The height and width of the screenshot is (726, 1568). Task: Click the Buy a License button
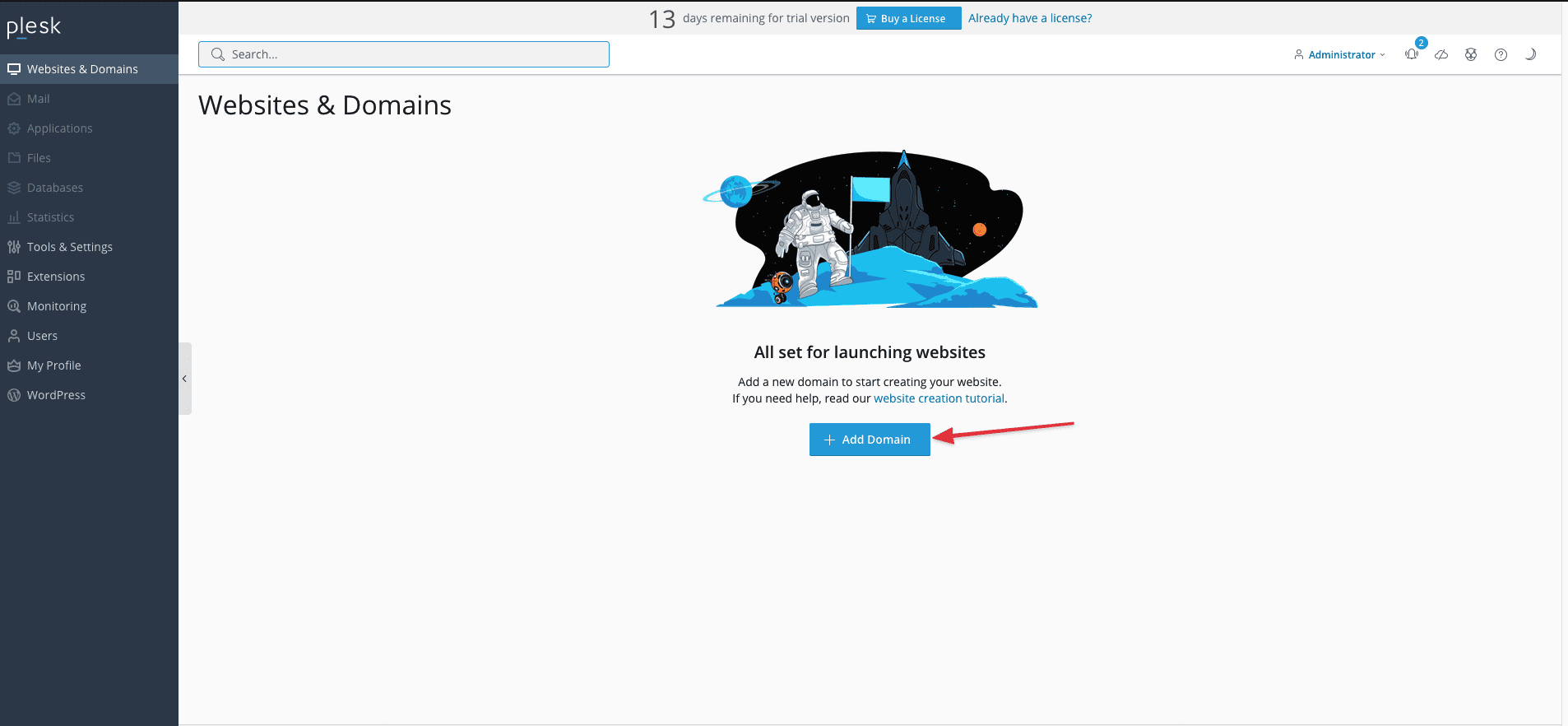point(908,18)
